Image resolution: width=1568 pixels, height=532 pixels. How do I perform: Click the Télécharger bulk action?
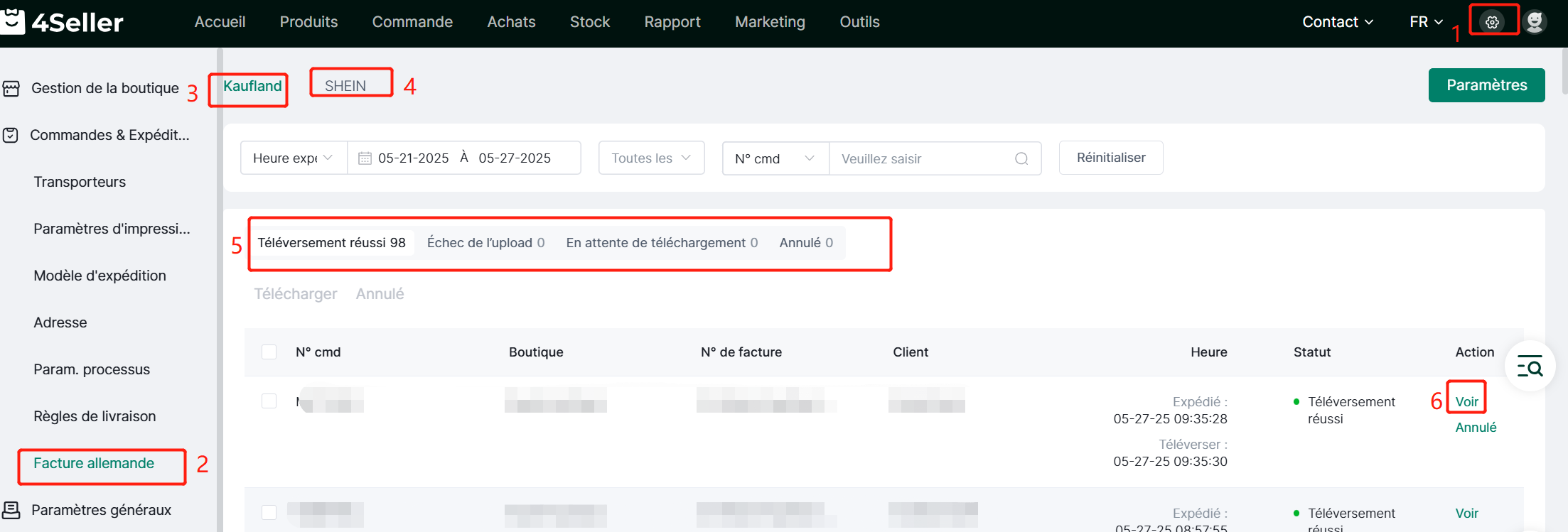pos(296,294)
